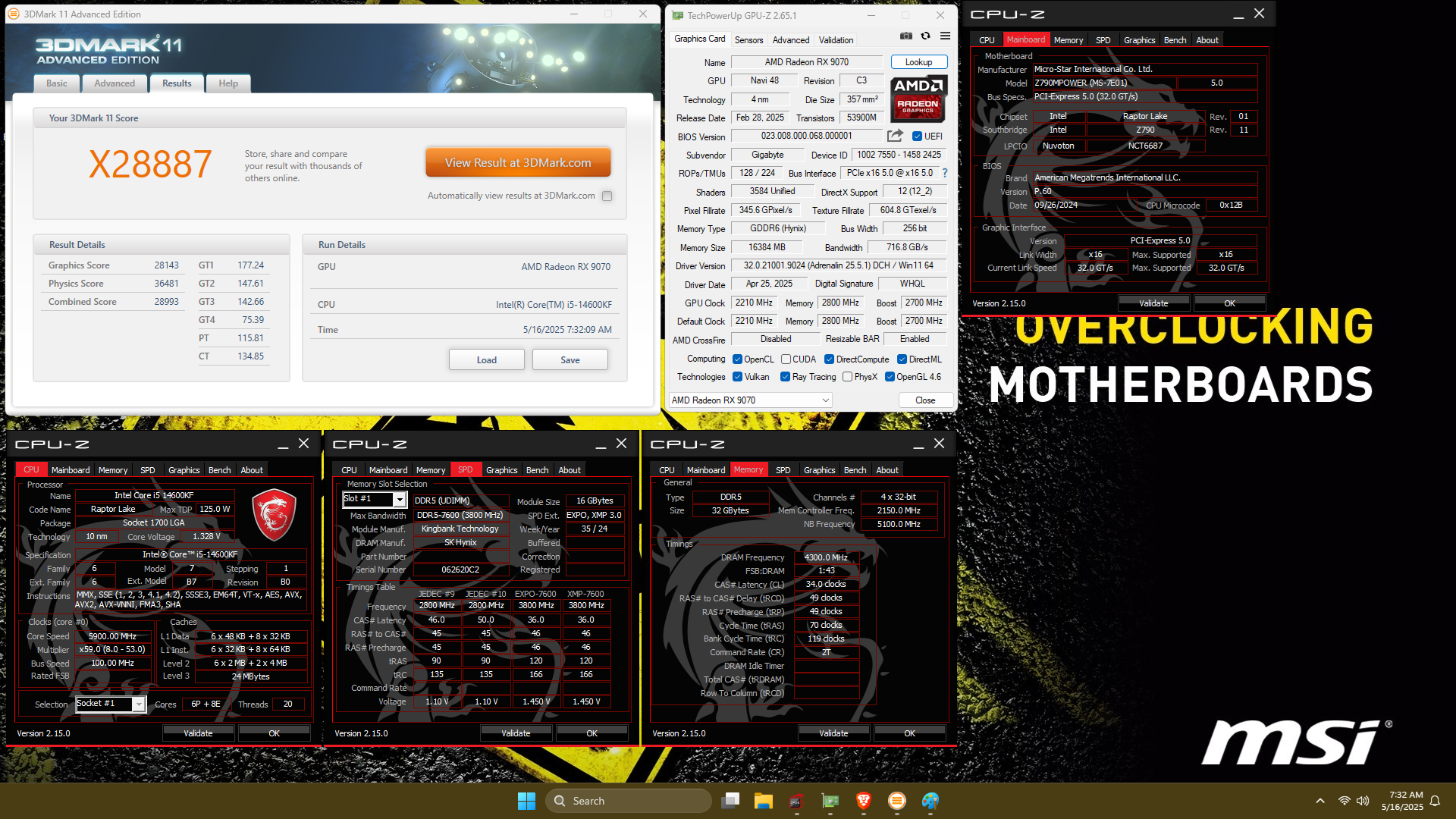Click the 3DMark 11 title bar app icon
The height and width of the screenshot is (819, 1456).
click(13, 14)
